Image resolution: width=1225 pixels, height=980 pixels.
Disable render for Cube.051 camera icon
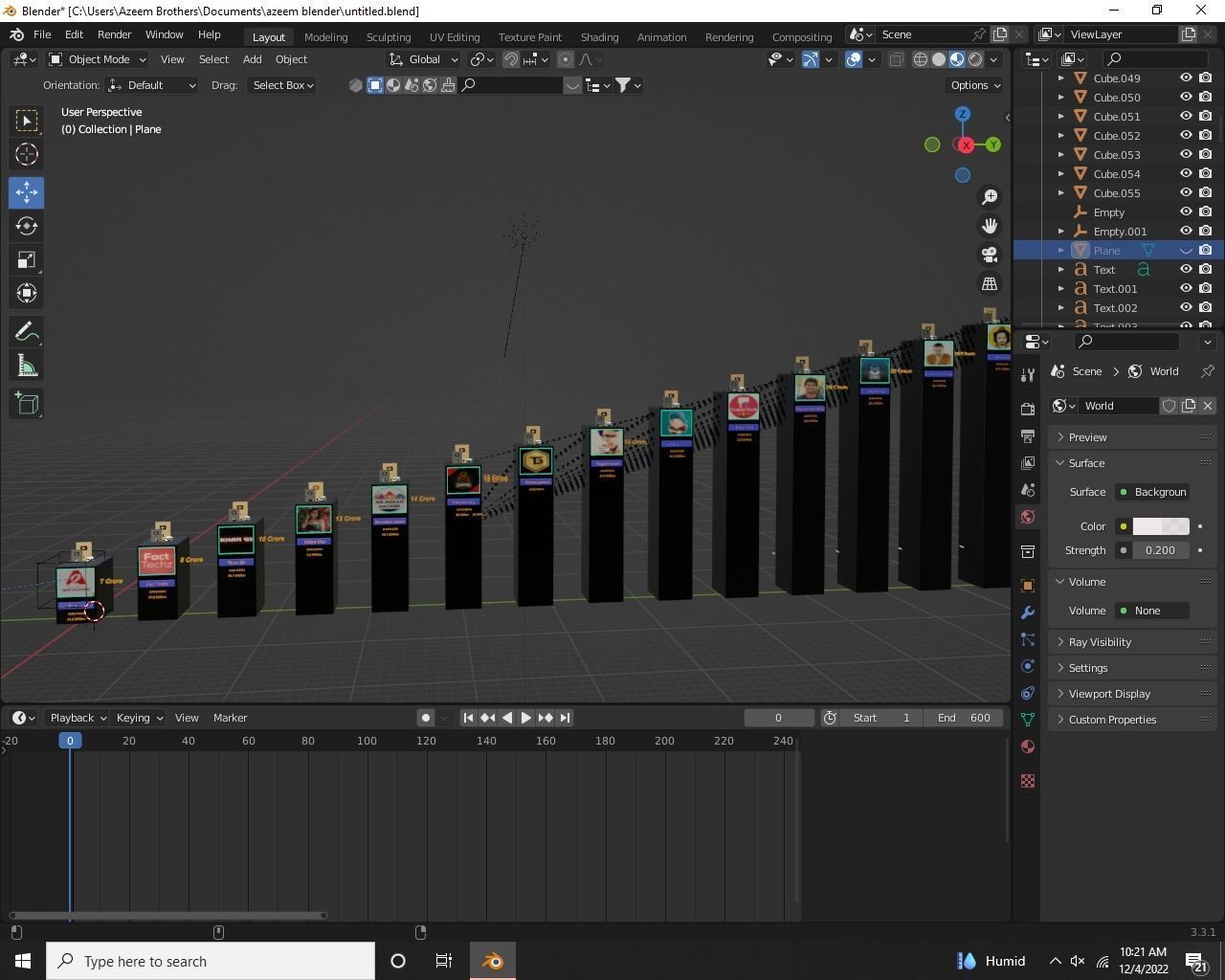pos(1206,116)
